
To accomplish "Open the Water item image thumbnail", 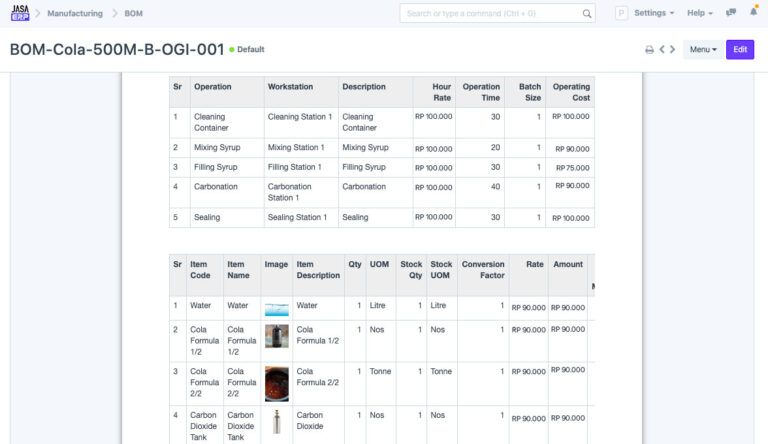I will pyautogui.click(x=276, y=309).
